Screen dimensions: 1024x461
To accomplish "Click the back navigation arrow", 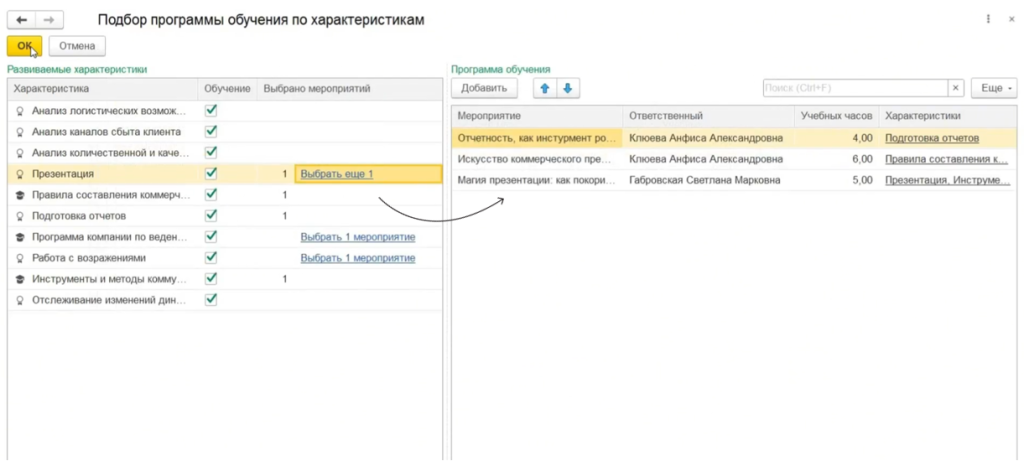I will [22, 20].
